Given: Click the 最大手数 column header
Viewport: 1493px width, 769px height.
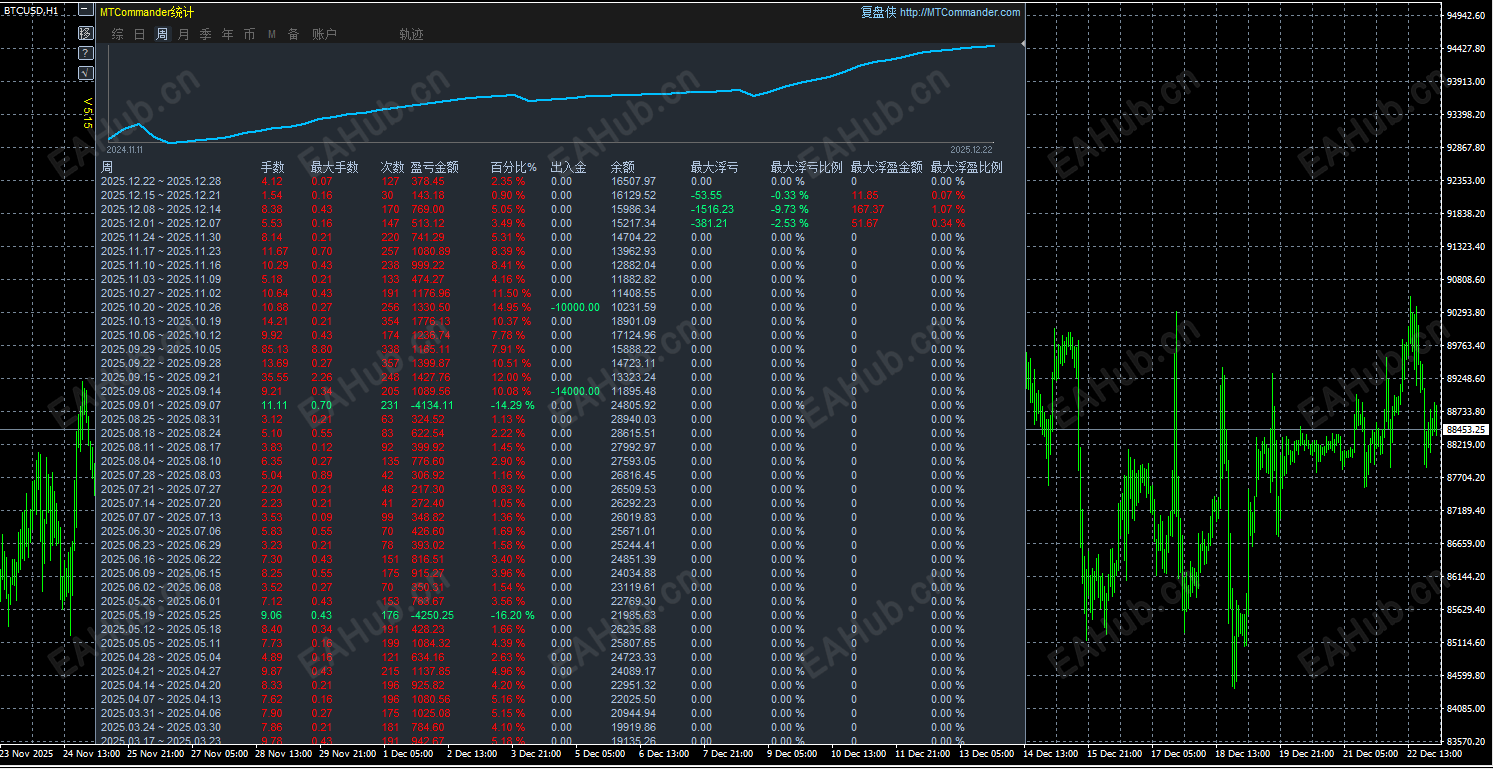Looking at the screenshot, I should (335, 168).
